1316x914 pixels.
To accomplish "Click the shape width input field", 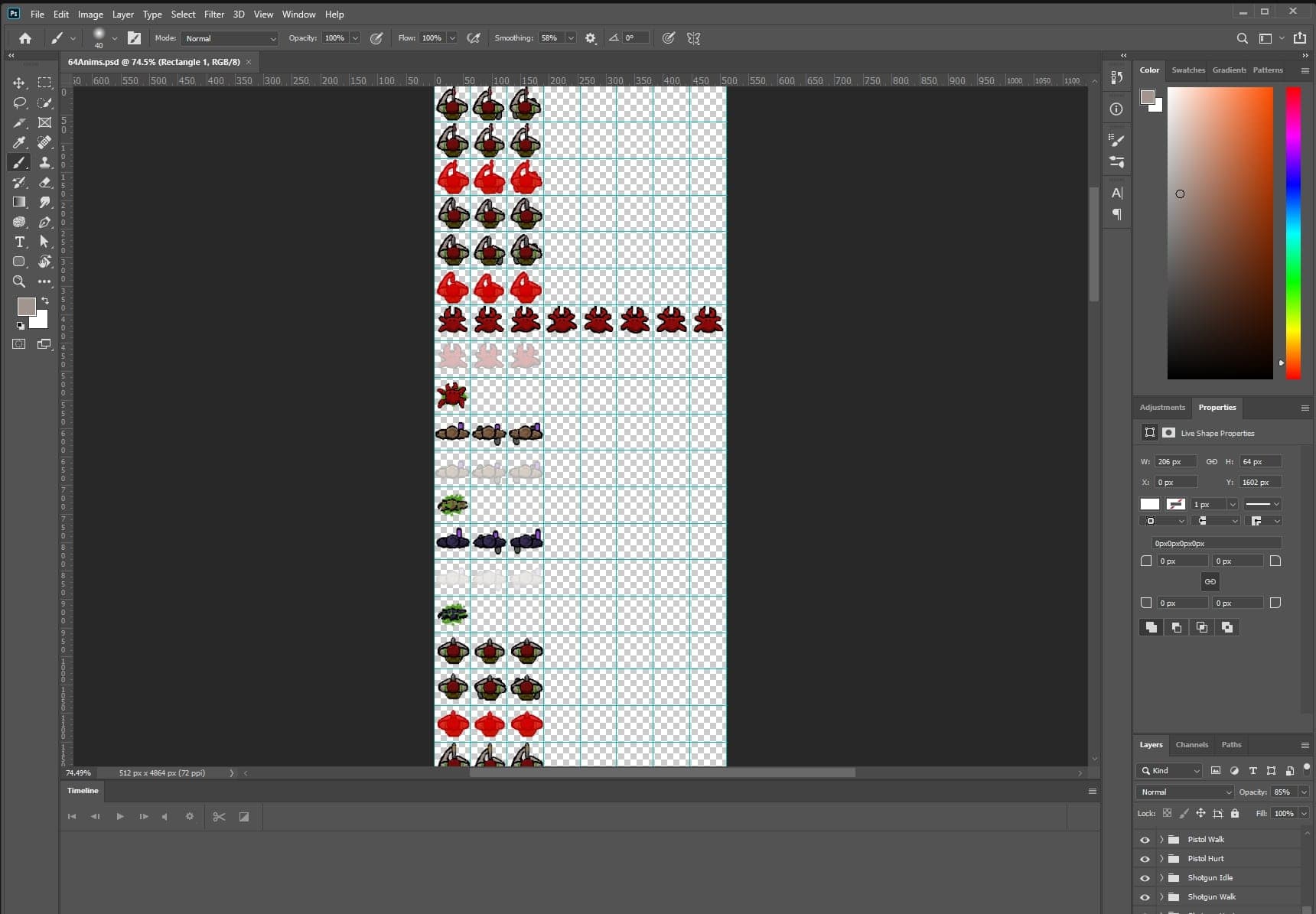I will (x=1175, y=462).
